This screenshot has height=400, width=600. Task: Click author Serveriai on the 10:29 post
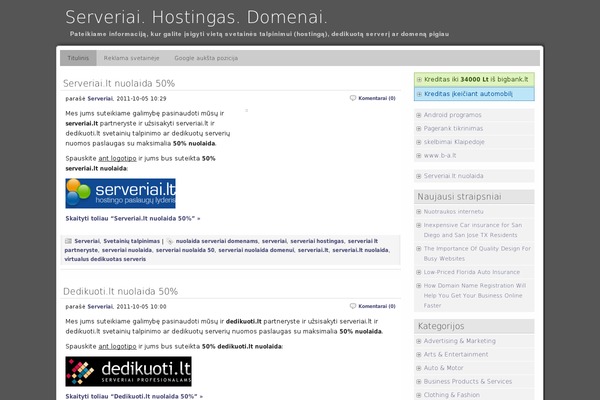[x=100, y=99]
